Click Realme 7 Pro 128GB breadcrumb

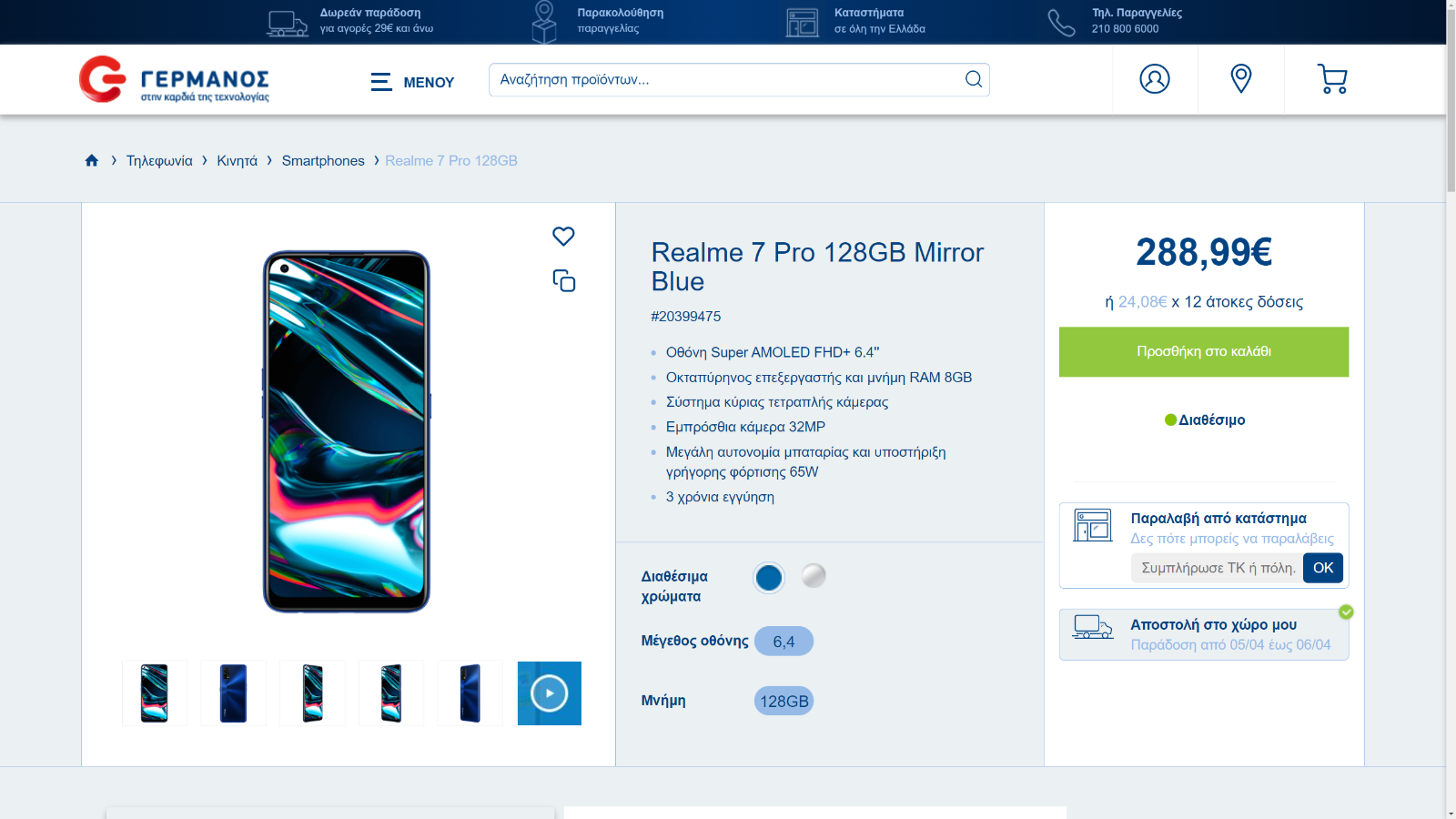coord(451,161)
